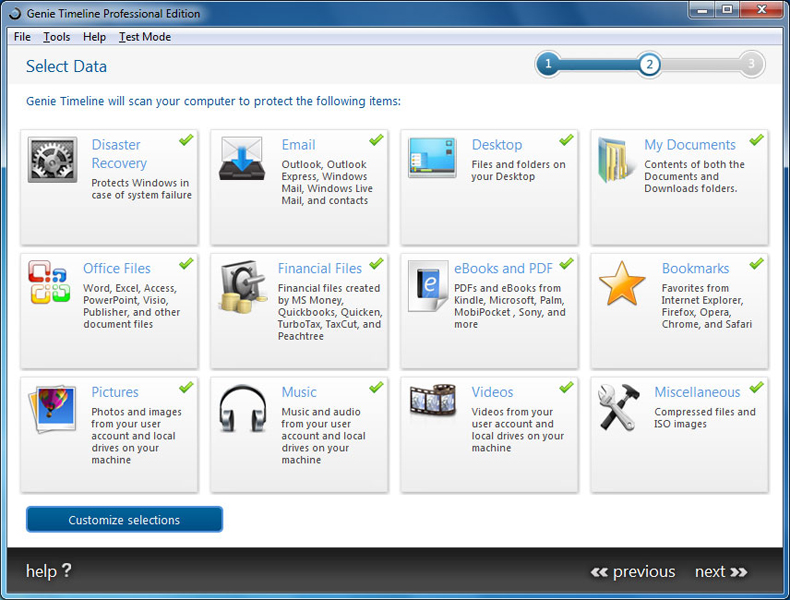Maximize the Genie Timeline window
Viewport: 790px width, 600px height.
727,10
